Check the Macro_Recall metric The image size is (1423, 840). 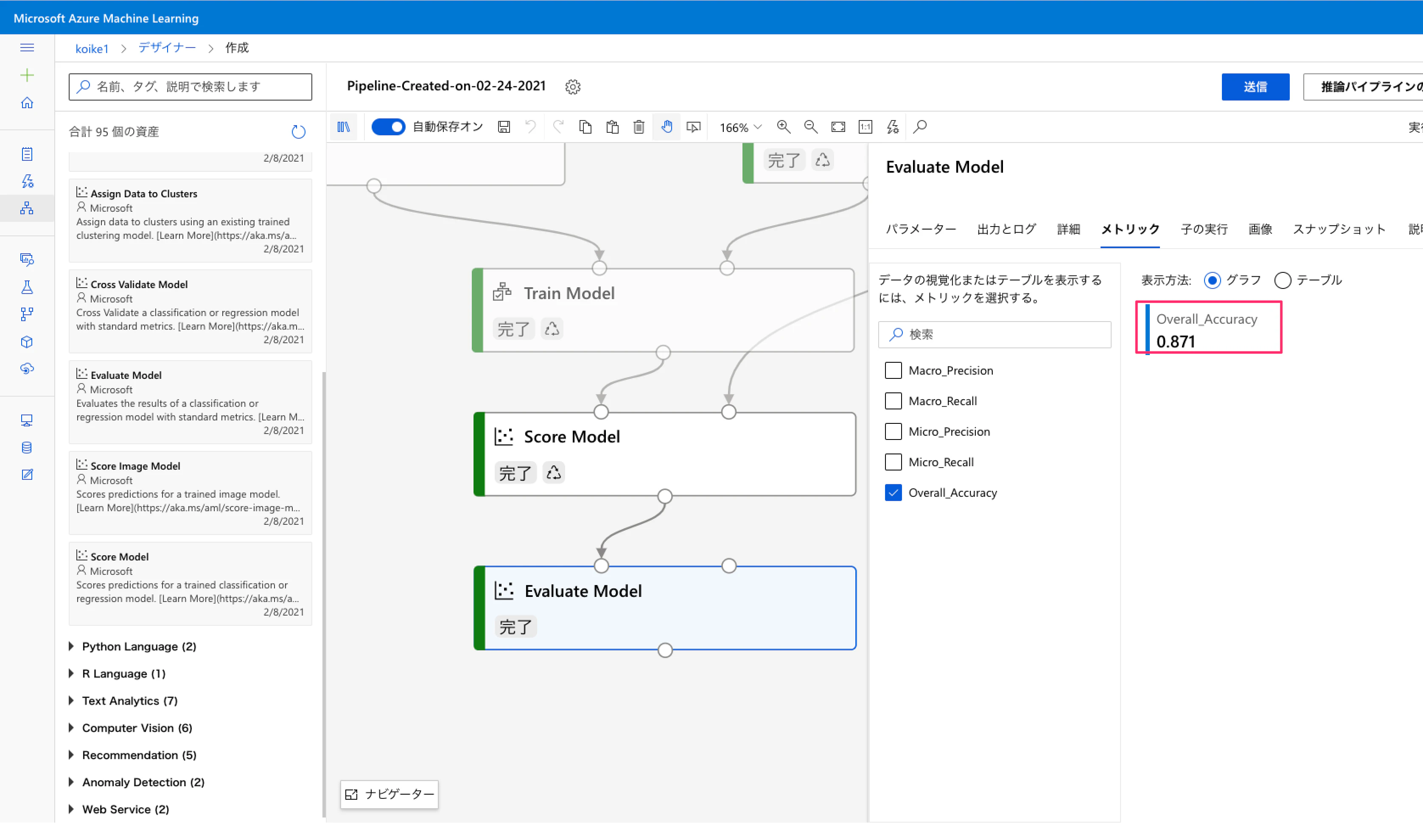point(893,401)
